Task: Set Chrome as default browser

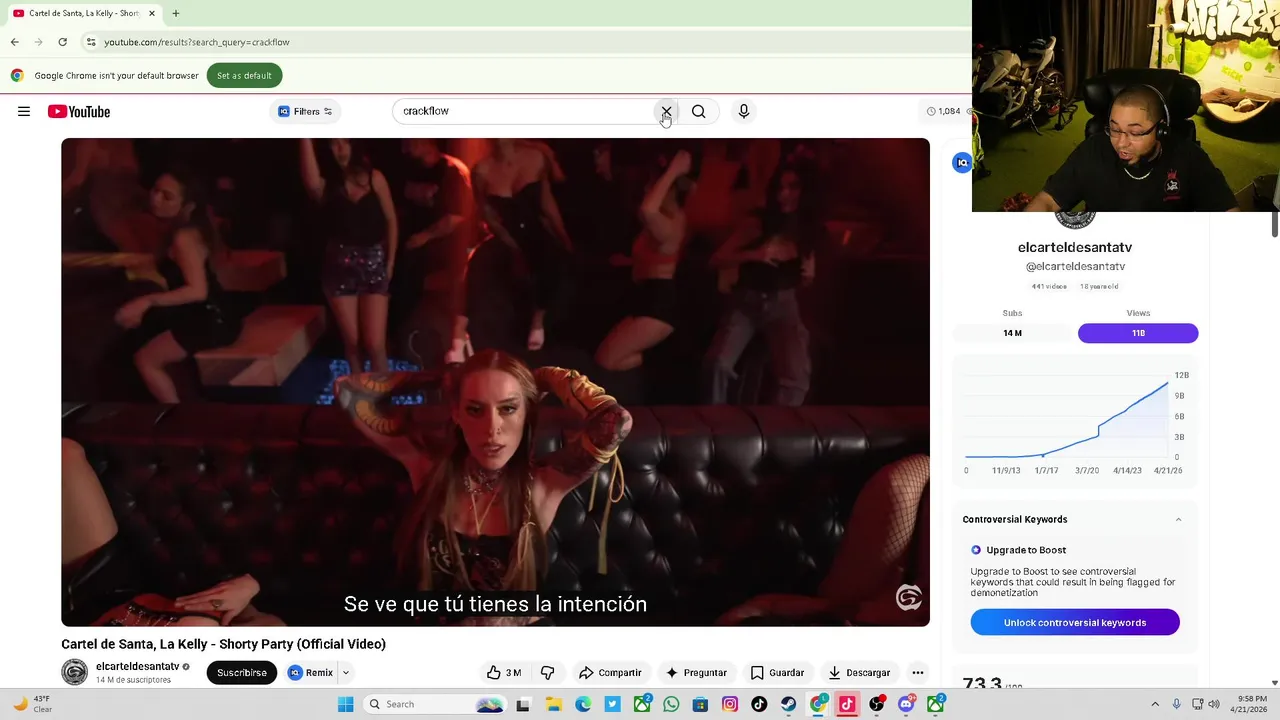Action: coord(244,76)
